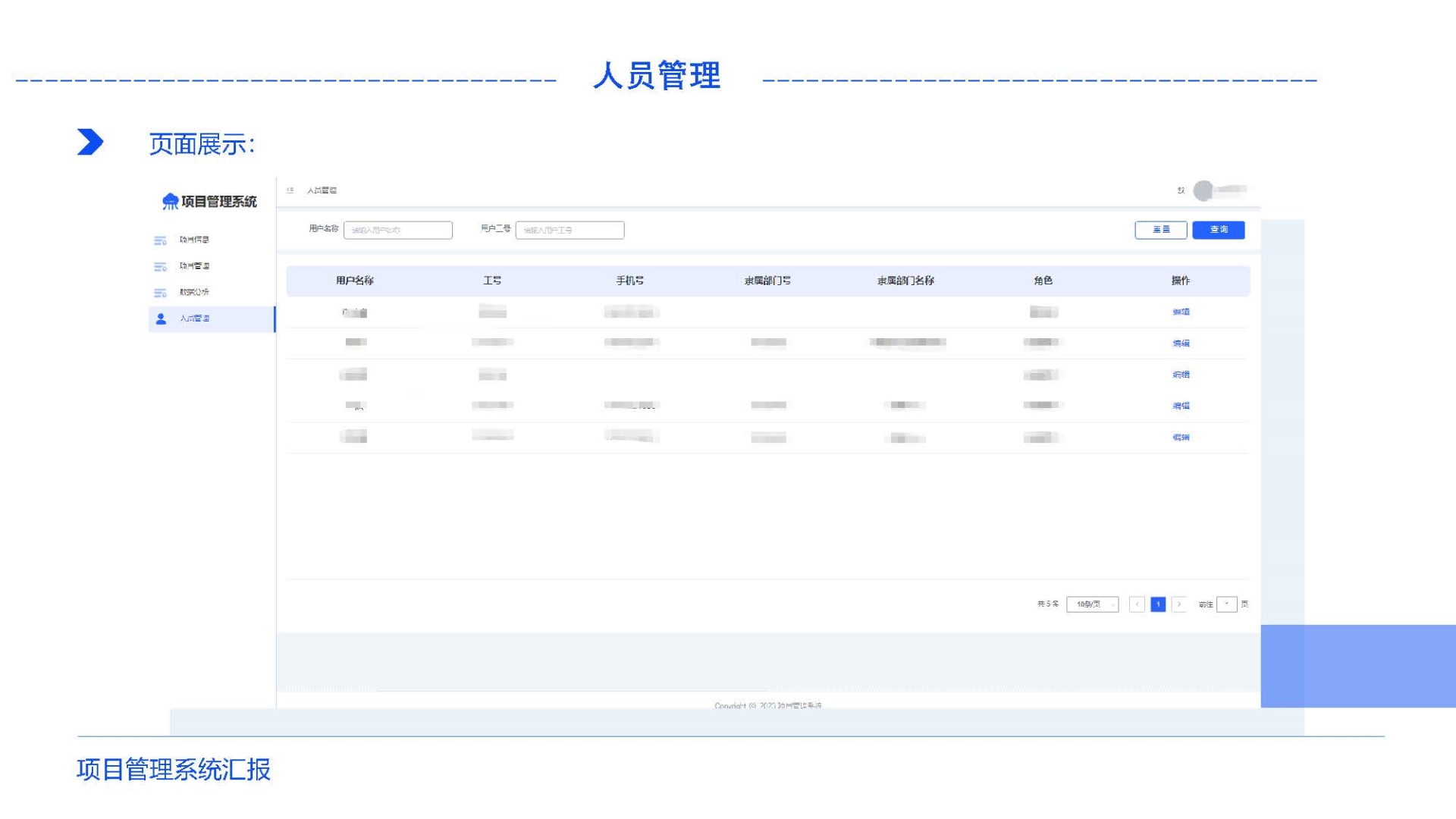Open the 10条/页 page size dropdown
Screen dimensions: 1456x819
click(x=1092, y=604)
